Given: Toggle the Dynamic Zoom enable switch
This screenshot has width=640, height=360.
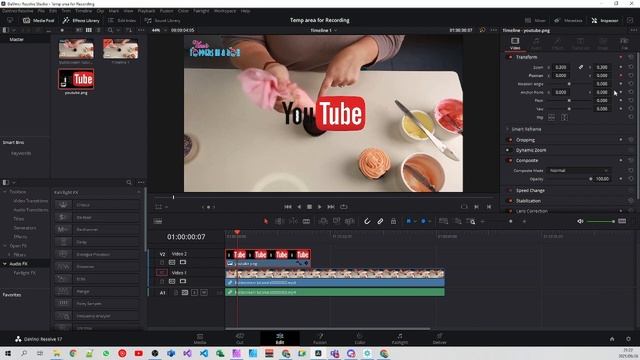Looking at the screenshot, I should tap(508, 150).
